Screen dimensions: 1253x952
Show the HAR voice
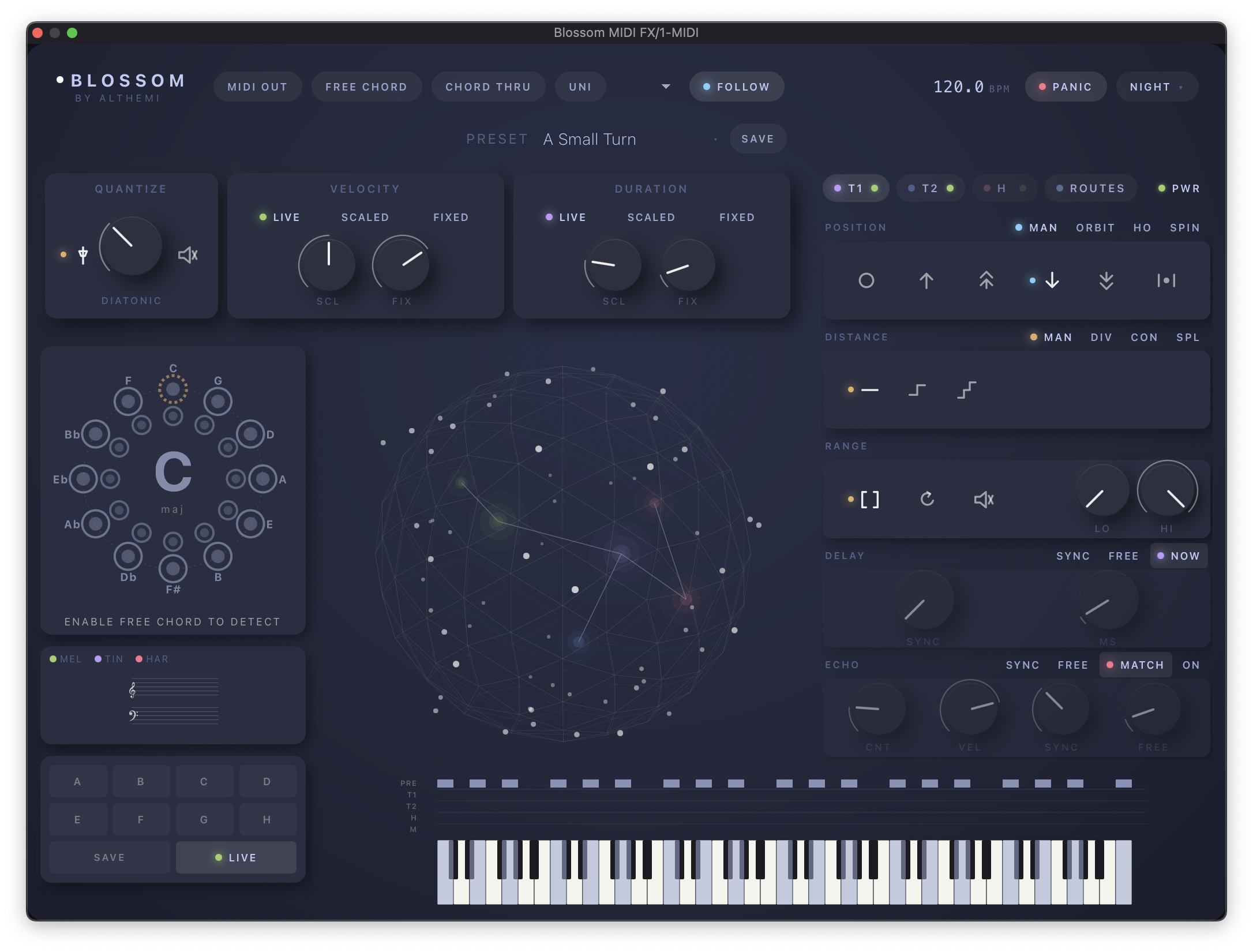[x=152, y=659]
